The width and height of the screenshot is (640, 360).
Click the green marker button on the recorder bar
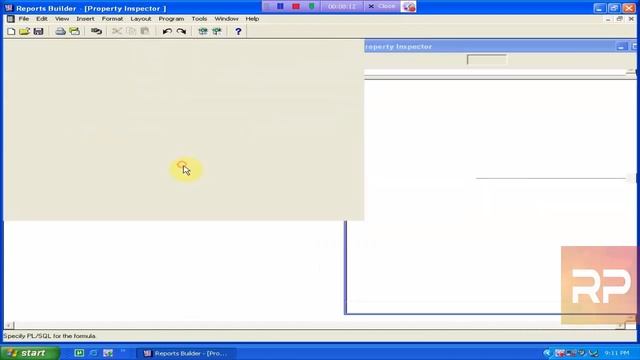pyautogui.click(x=311, y=6)
